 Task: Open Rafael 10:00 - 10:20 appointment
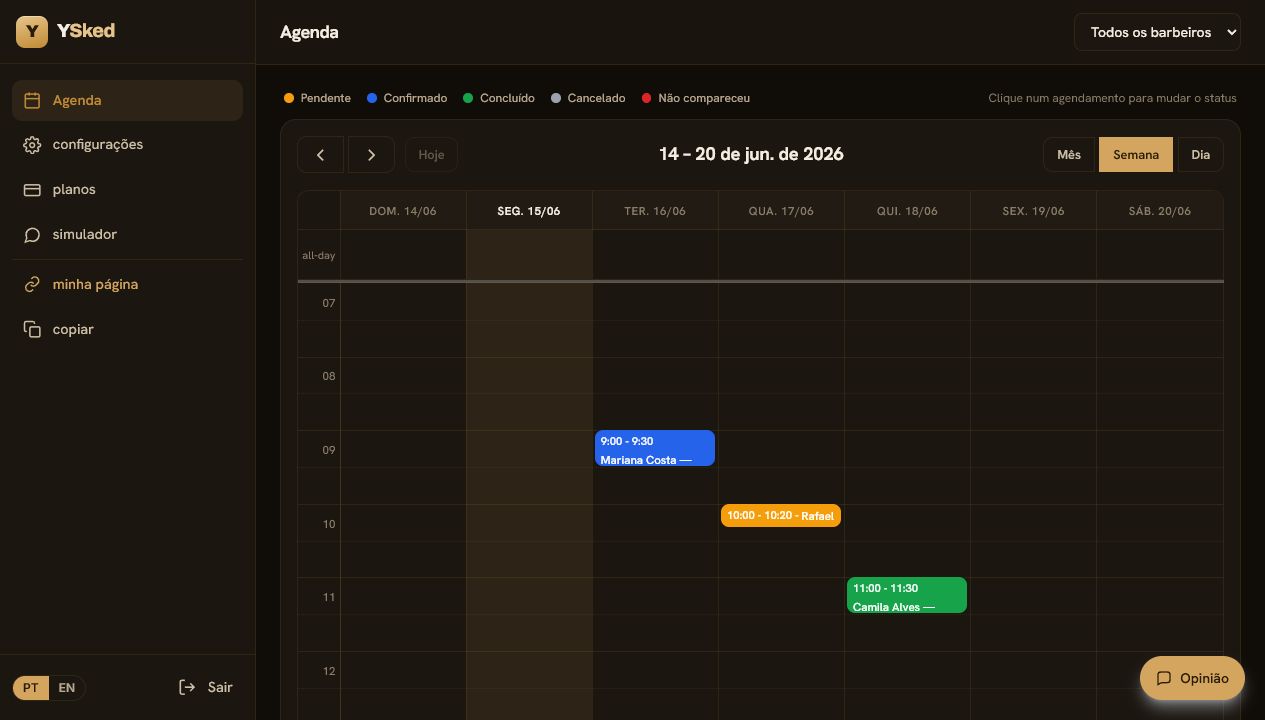coord(781,516)
